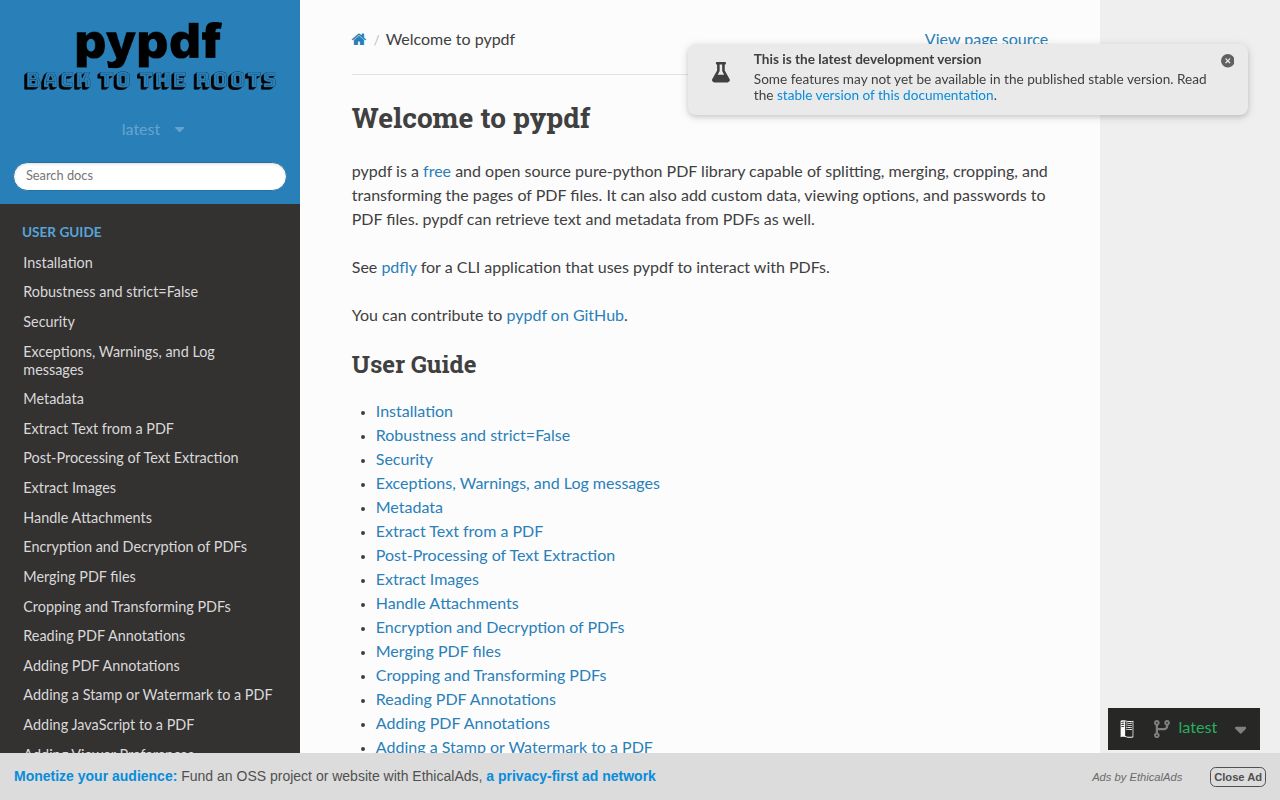Select Extract Images in the sidebar

click(x=69, y=488)
